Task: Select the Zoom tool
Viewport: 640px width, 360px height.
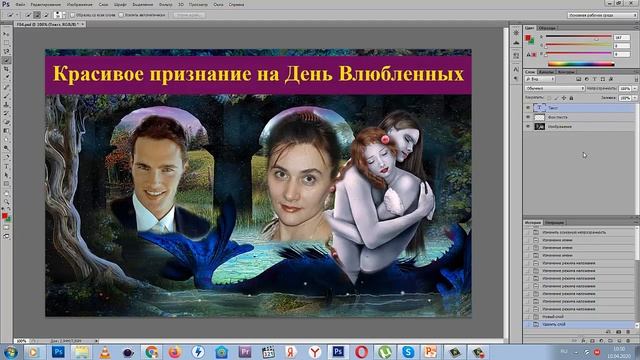Action: pos(6,202)
